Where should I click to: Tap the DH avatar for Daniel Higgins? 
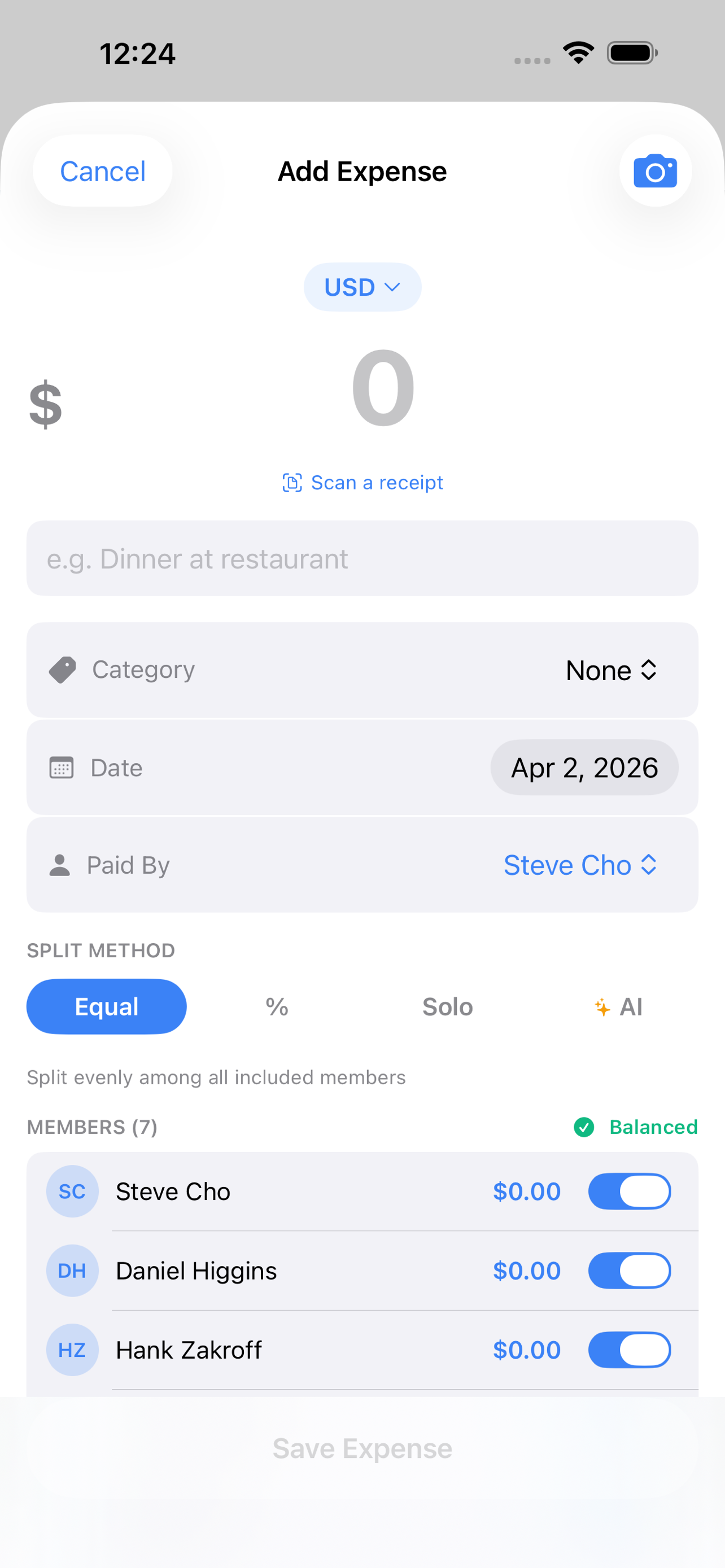click(x=72, y=1271)
